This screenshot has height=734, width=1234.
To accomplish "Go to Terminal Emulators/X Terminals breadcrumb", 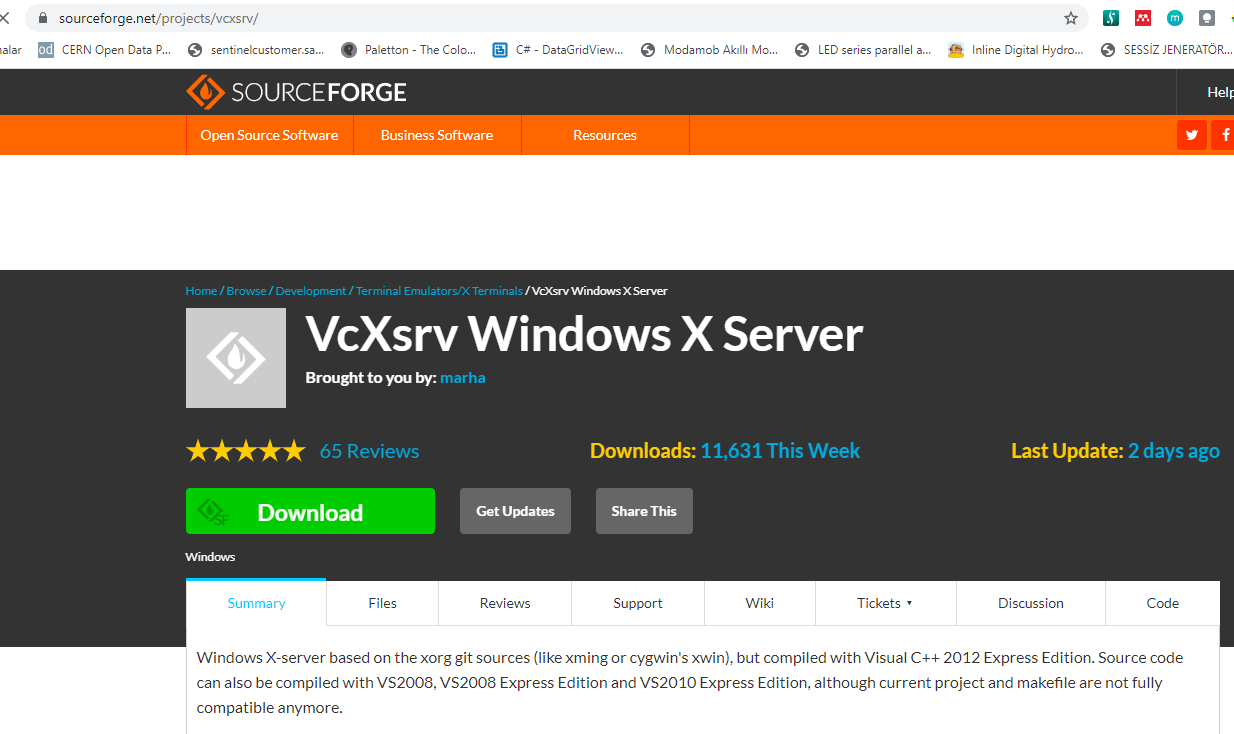I will tap(439, 291).
